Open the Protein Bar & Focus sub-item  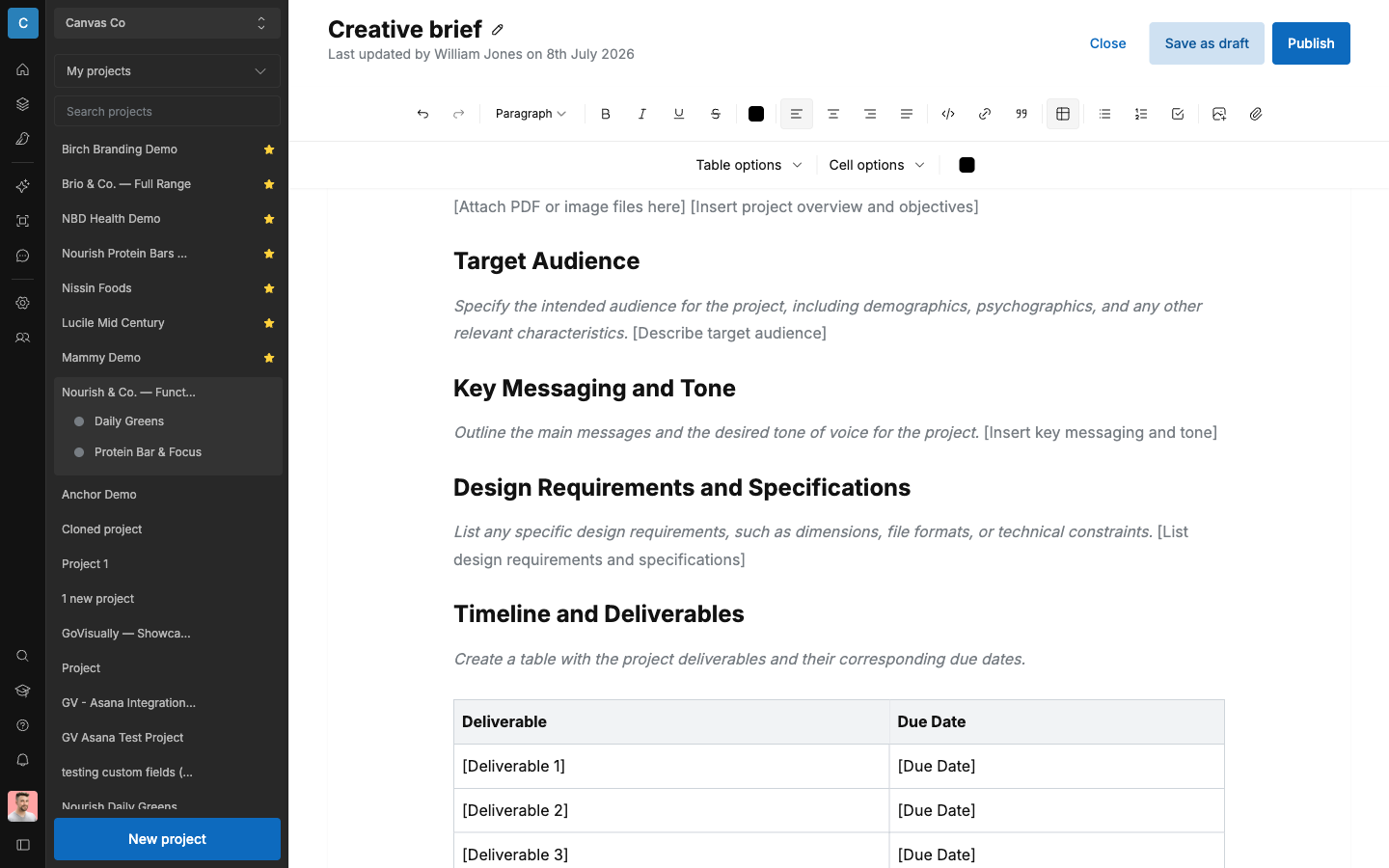(148, 452)
